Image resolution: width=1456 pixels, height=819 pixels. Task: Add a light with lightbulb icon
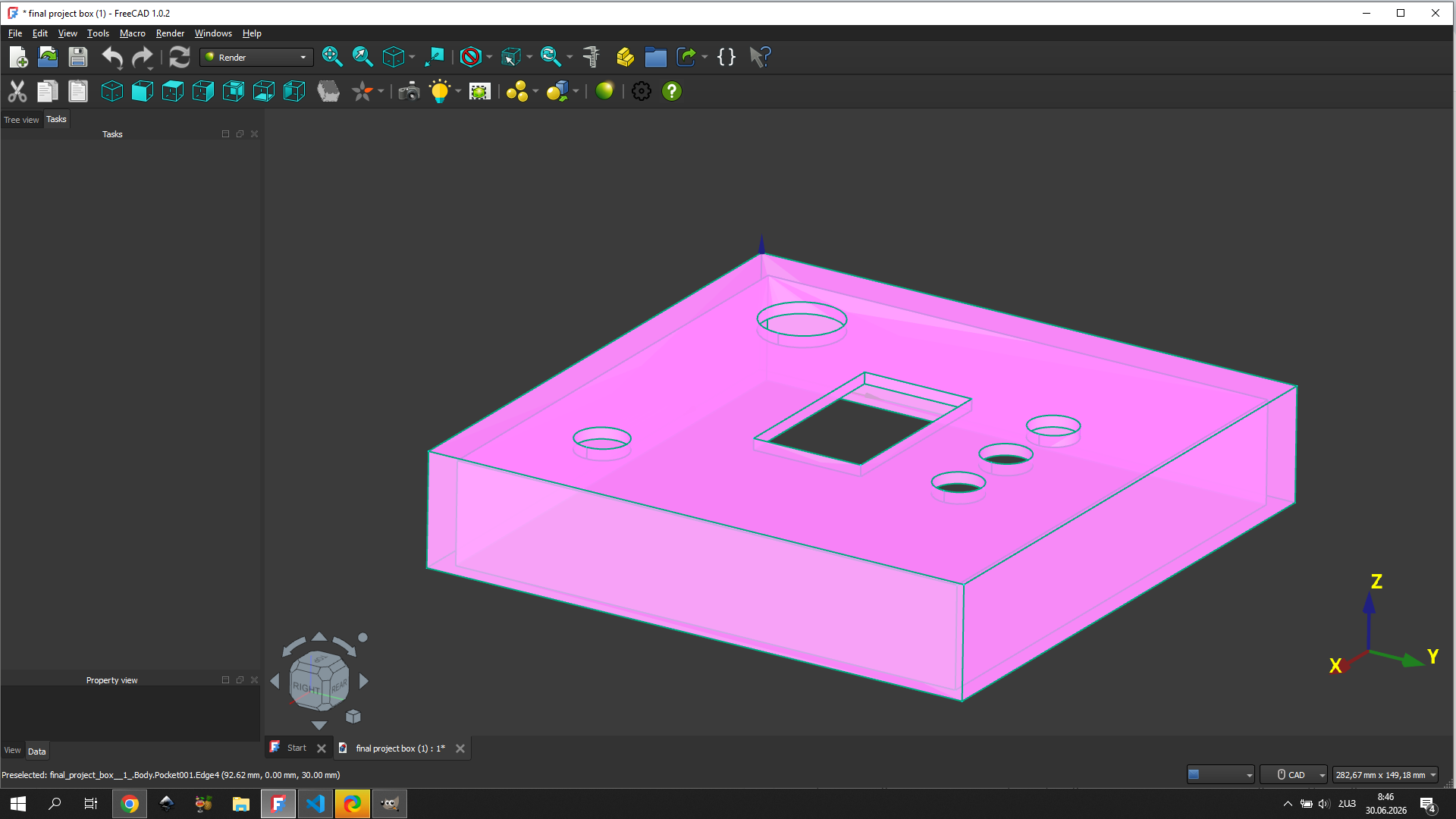[x=440, y=91]
